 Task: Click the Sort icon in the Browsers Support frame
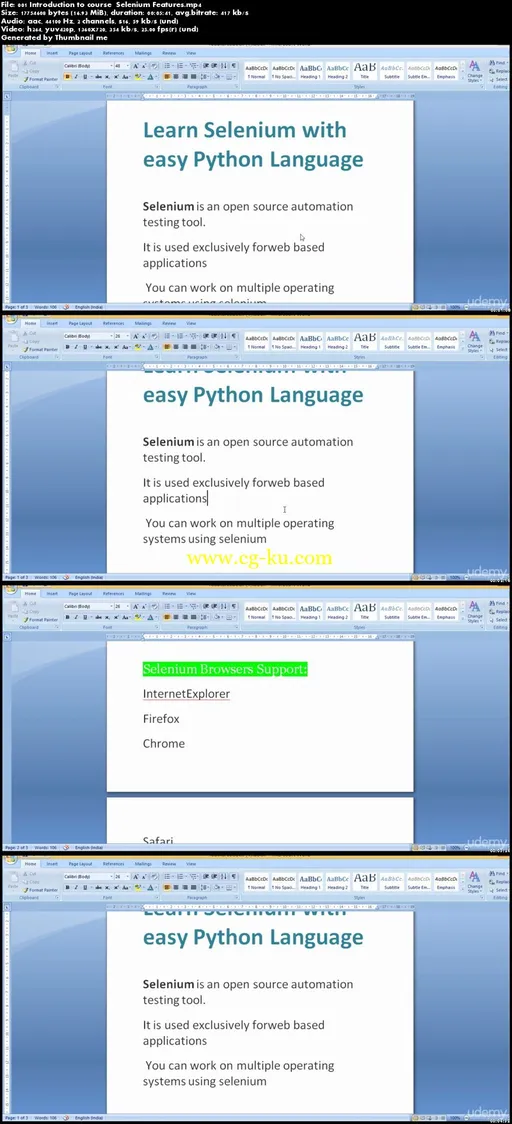click(224, 606)
